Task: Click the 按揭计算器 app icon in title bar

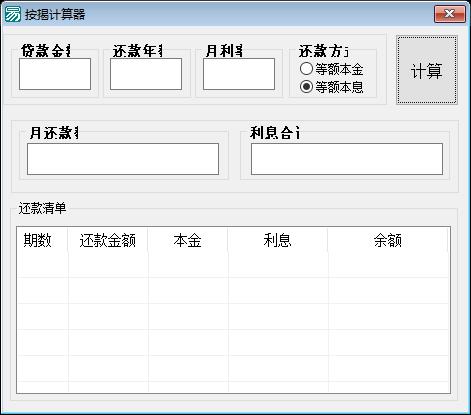Action: pyautogui.click(x=12, y=14)
